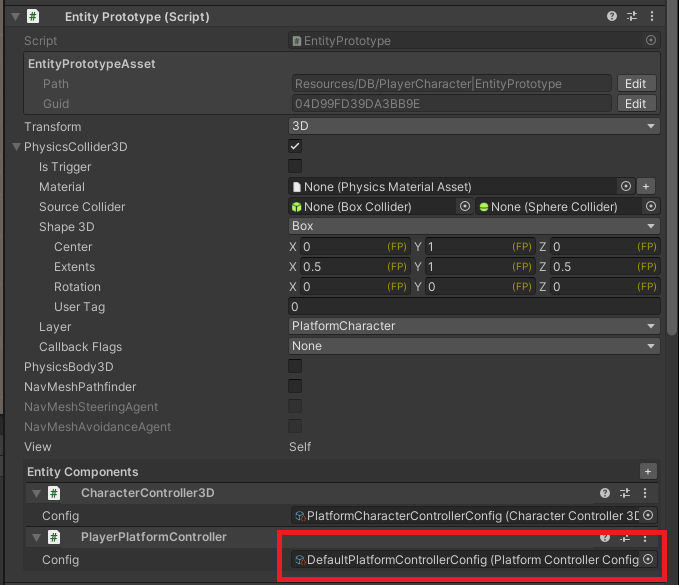Click the Rotation X value field
Viewport: 679px width, 585px height.
click(x=355, y=287)
